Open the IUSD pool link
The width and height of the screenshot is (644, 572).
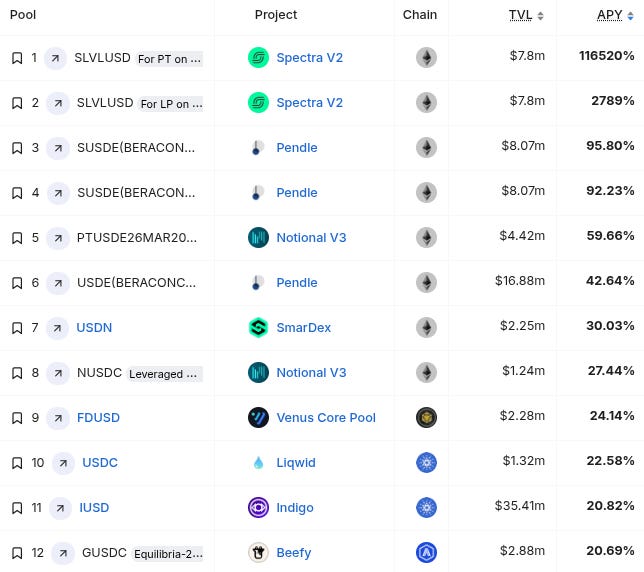coord(94,508)
